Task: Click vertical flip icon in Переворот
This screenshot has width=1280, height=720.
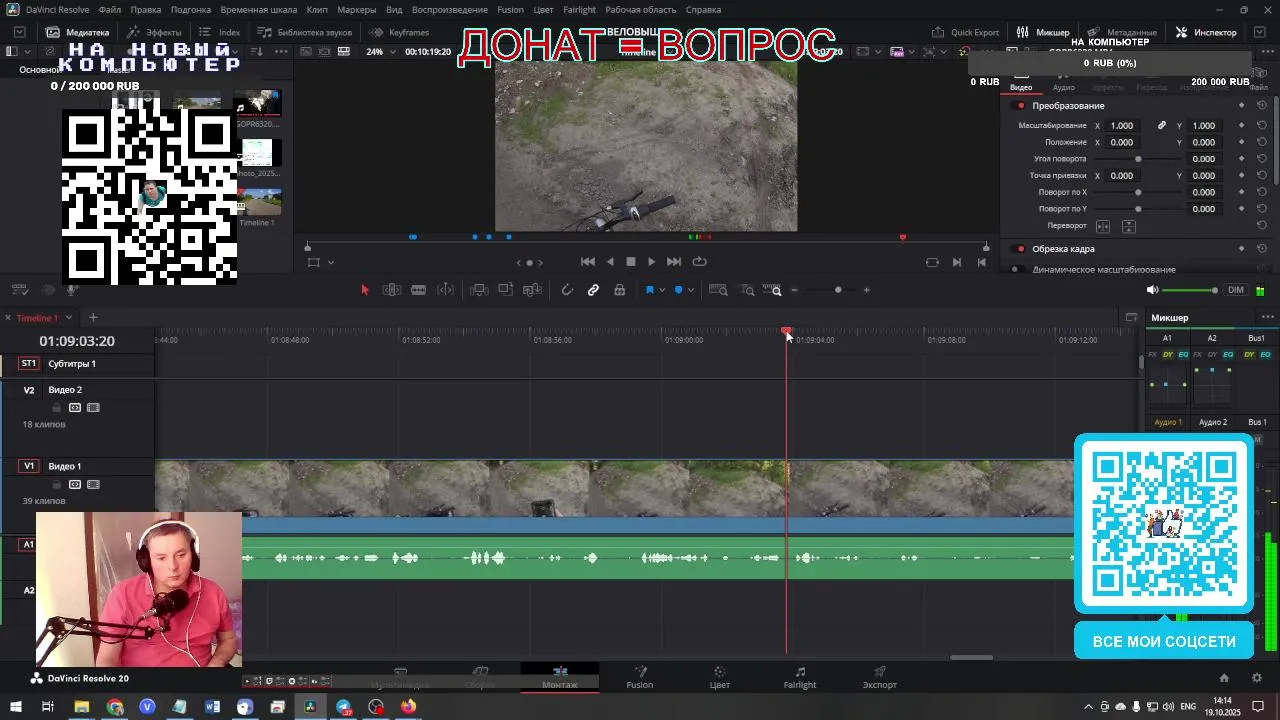Action: tap(1129, 226)
